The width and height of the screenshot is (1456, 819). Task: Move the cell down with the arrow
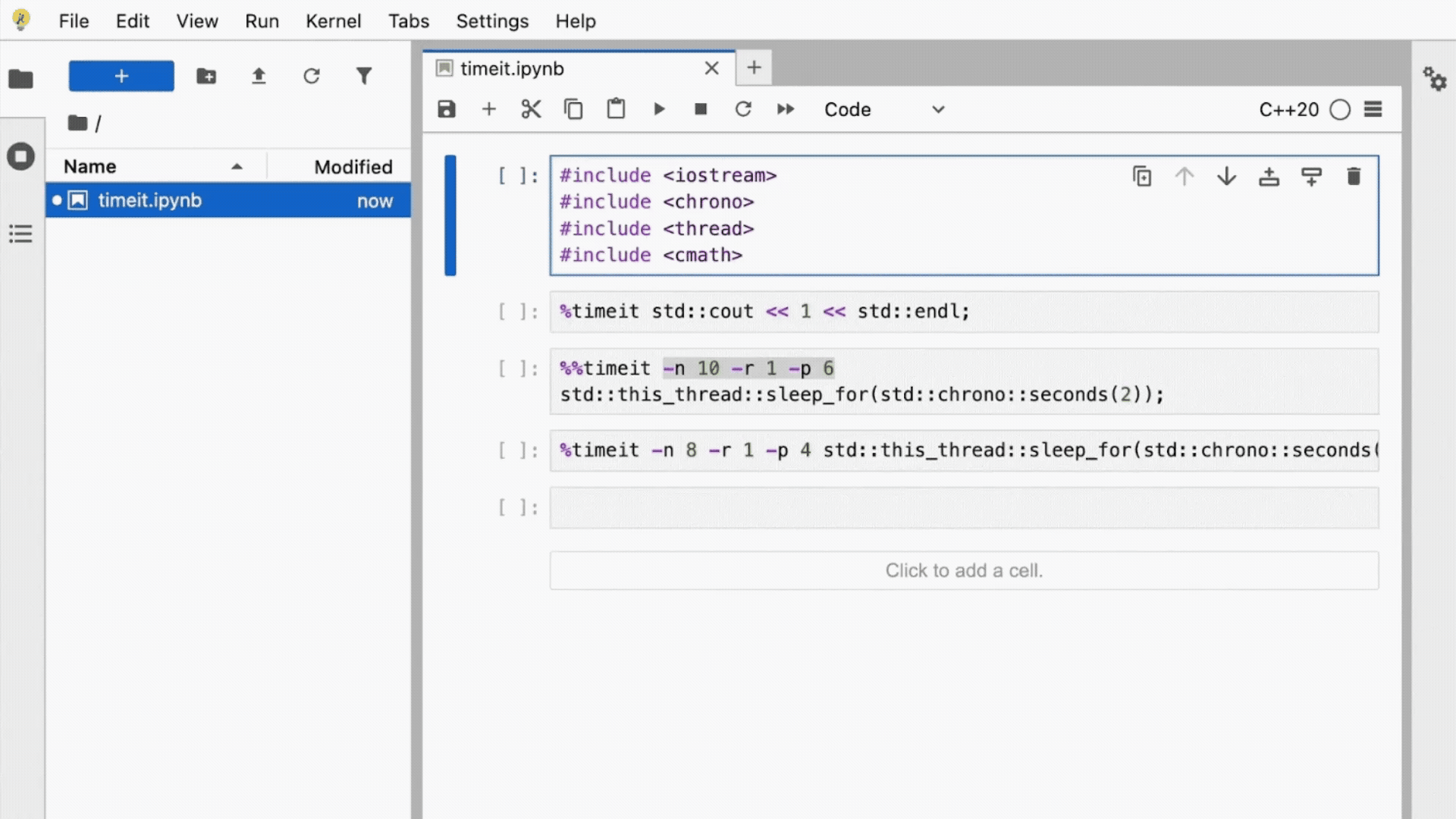(1226, 177)
